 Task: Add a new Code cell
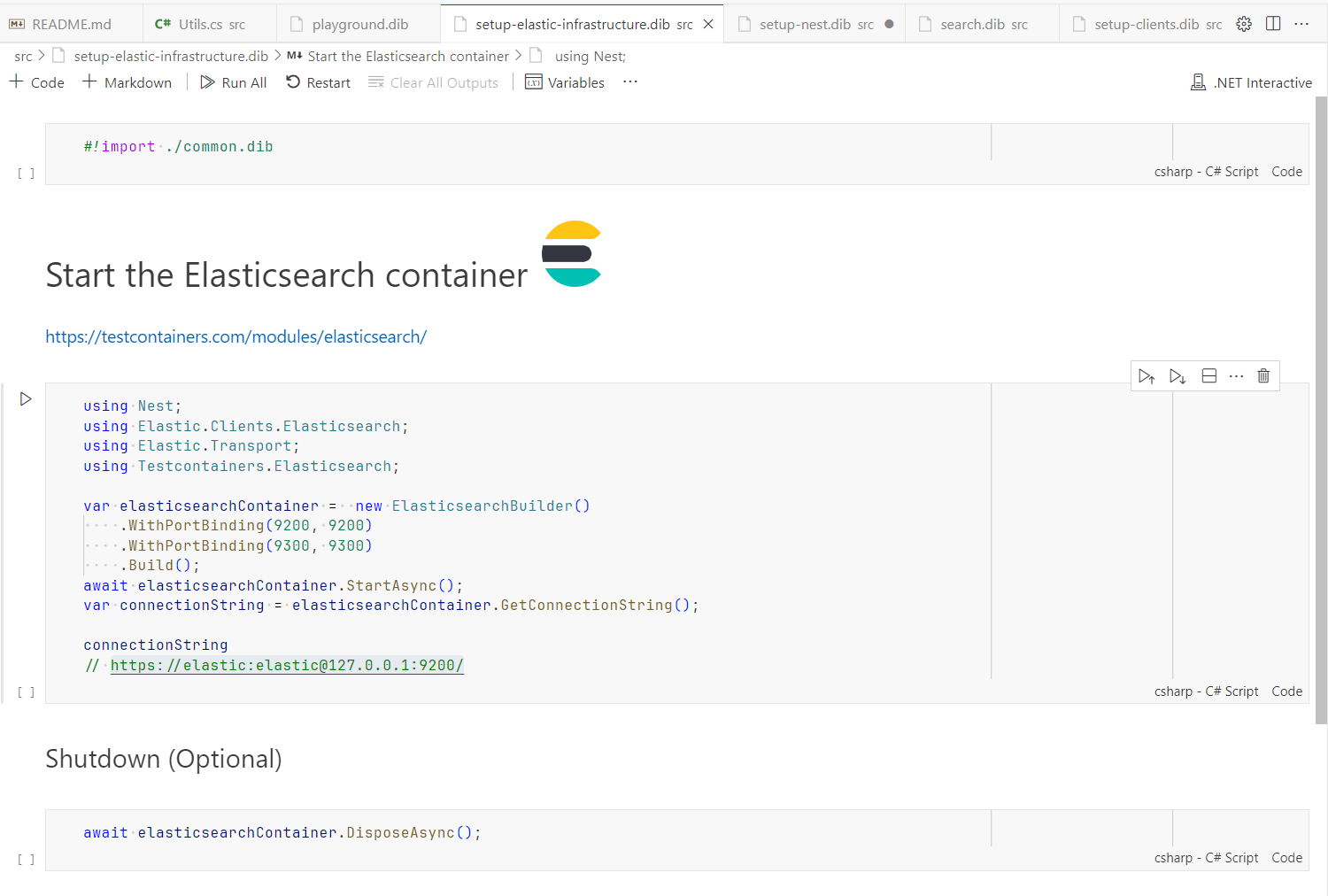click(x=37, y=82)
